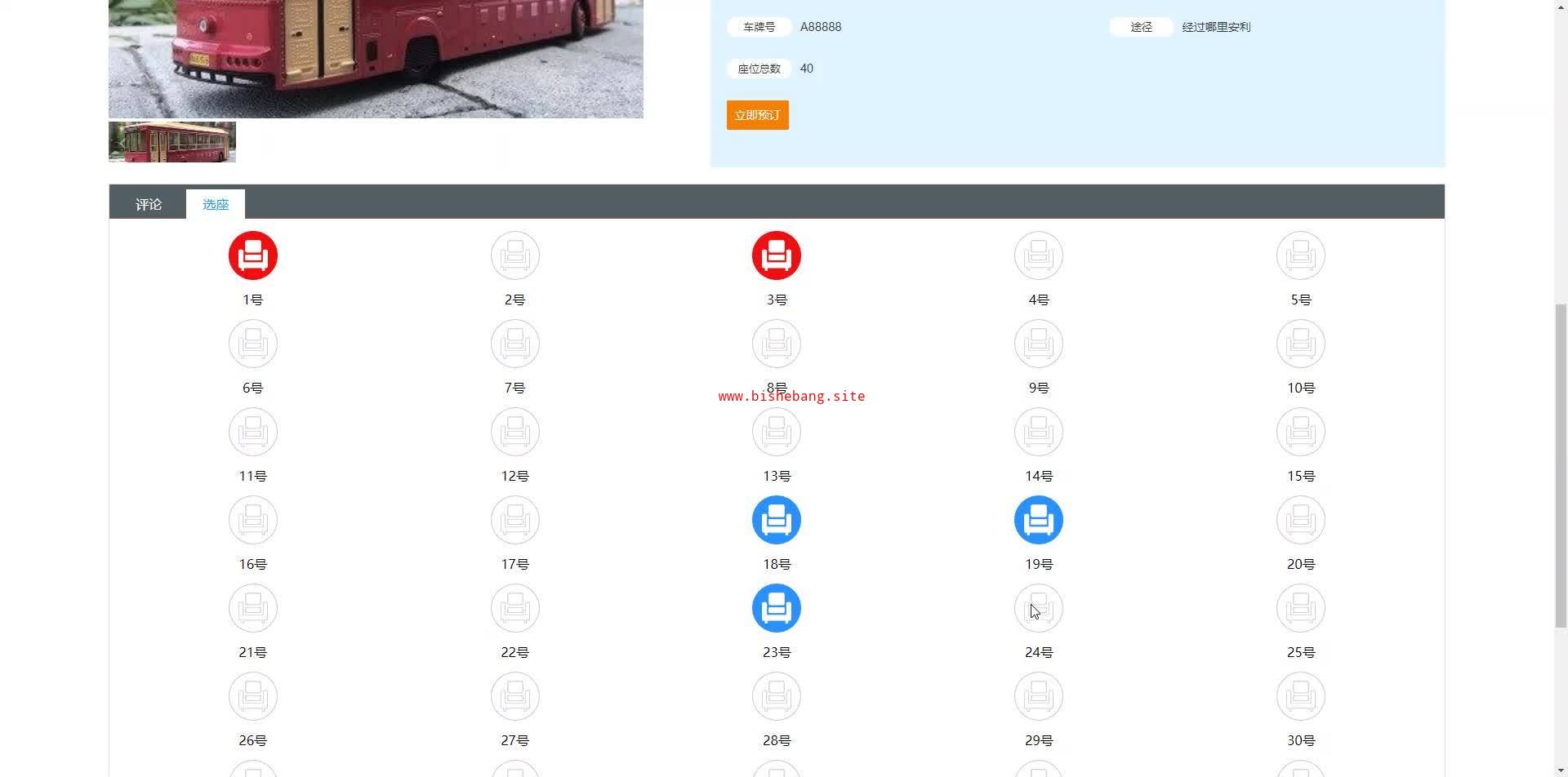Choose seat 7号 icon

[515, 344]
